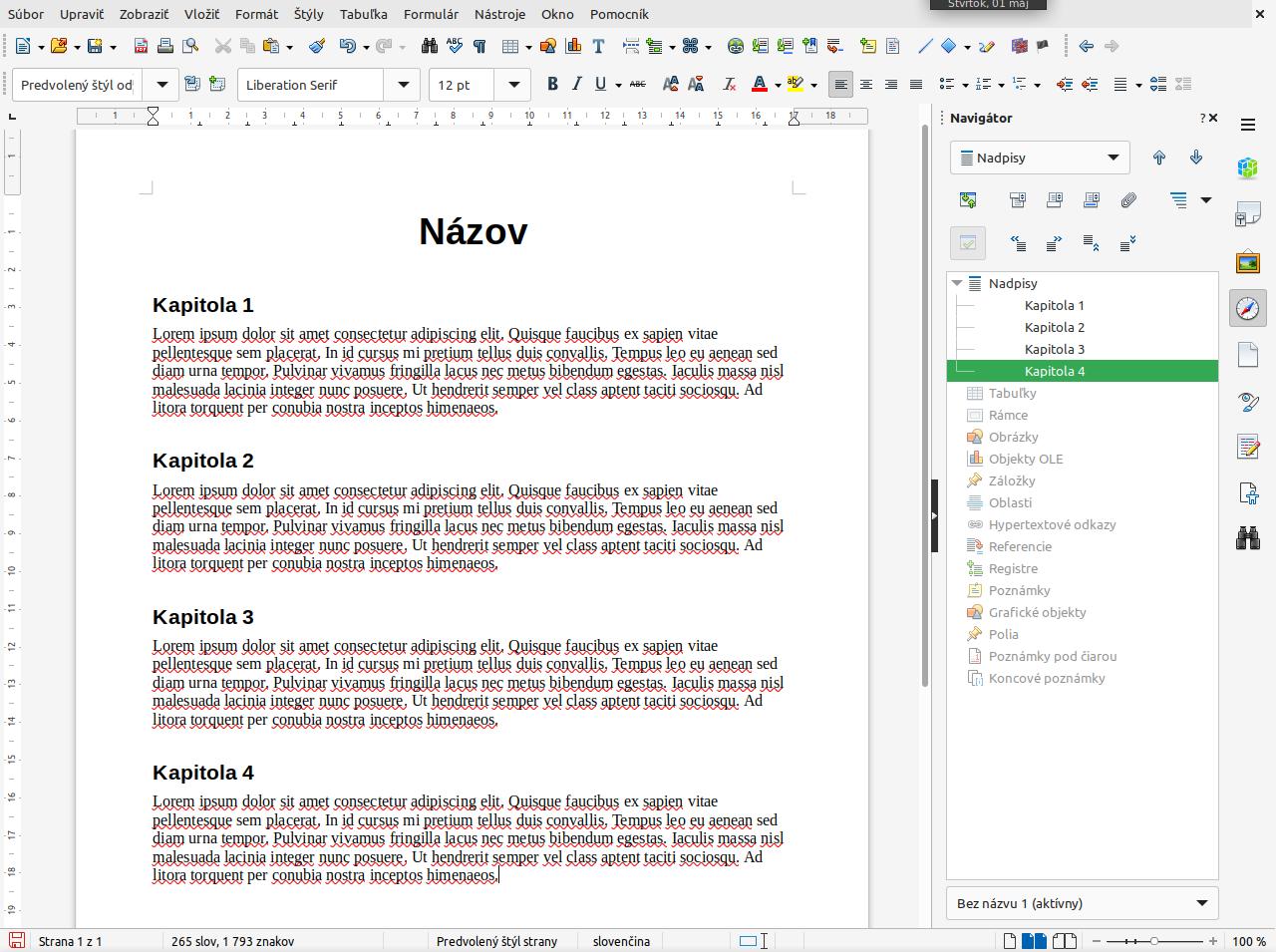Click the word count in status bar

tap(232, 941)
